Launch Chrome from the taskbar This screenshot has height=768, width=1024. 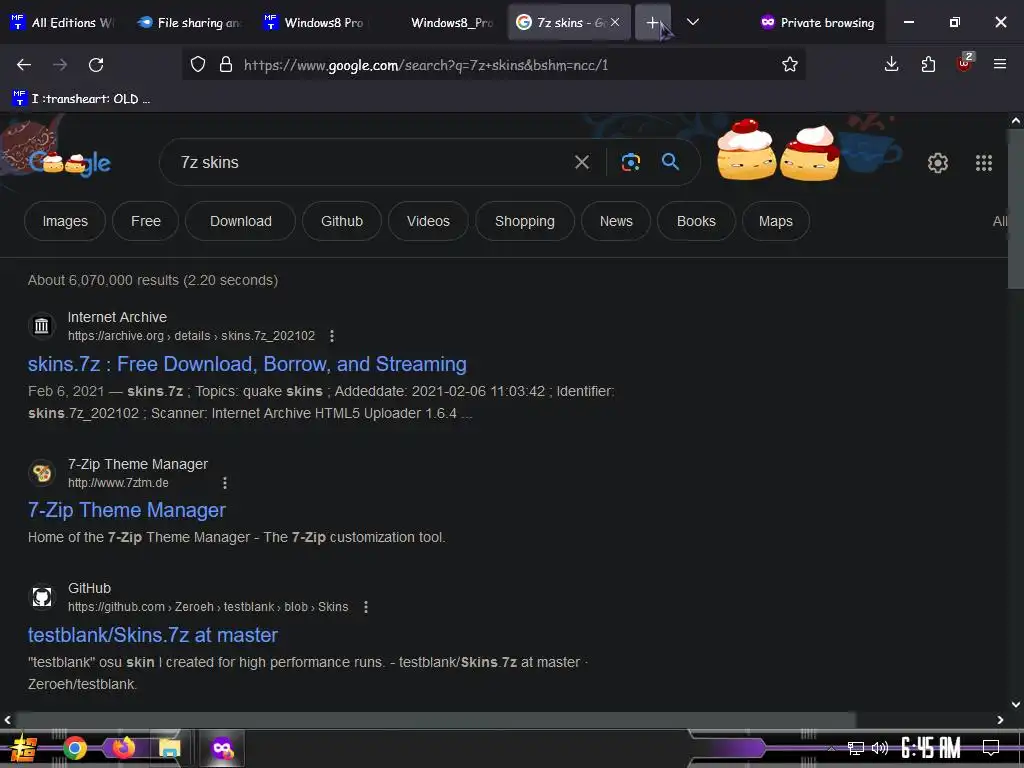(x=74, y=748)
